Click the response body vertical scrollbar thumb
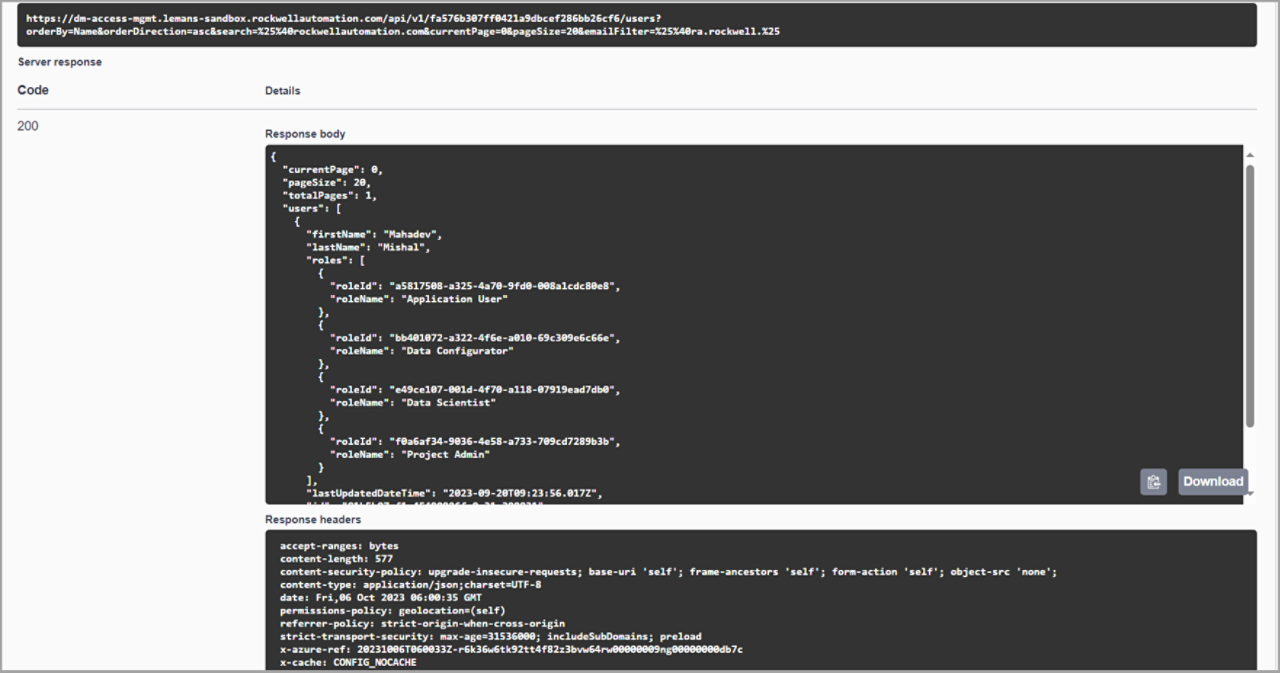Image resolution: width=1280 pixels, height=673 pixels. click(1249, 295)
